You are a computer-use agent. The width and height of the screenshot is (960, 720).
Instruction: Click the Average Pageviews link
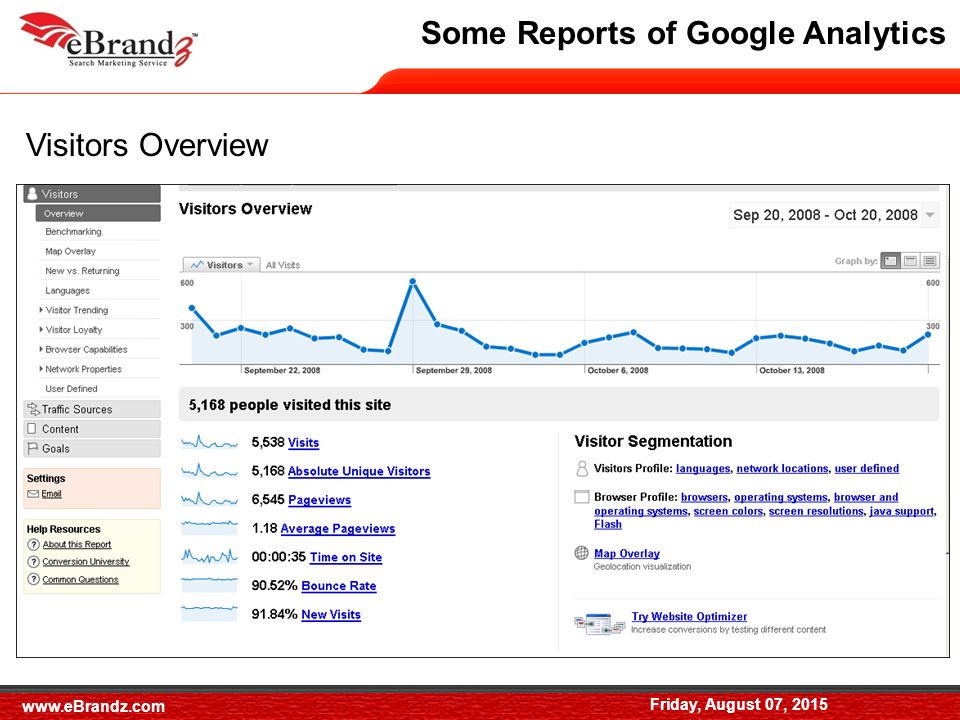click(x=337, y=528)
